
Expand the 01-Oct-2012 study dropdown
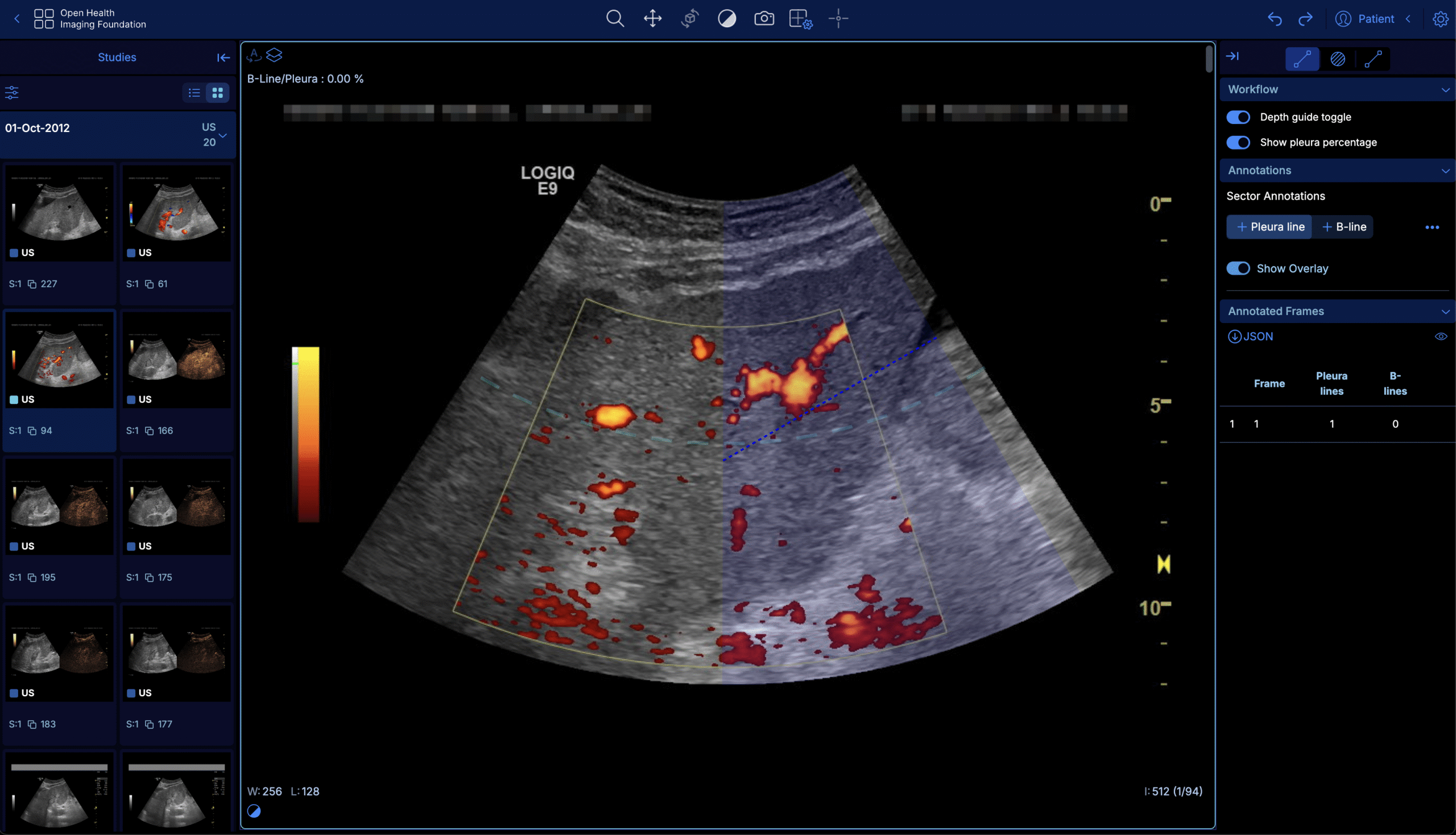pyautogui.click(x=221, y=136)
